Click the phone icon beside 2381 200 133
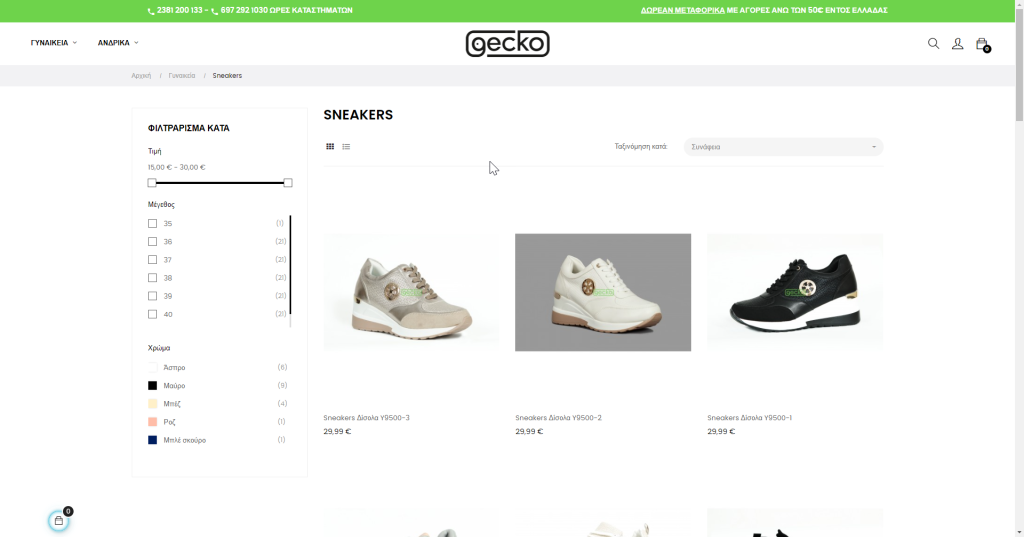 pos(151,11)
